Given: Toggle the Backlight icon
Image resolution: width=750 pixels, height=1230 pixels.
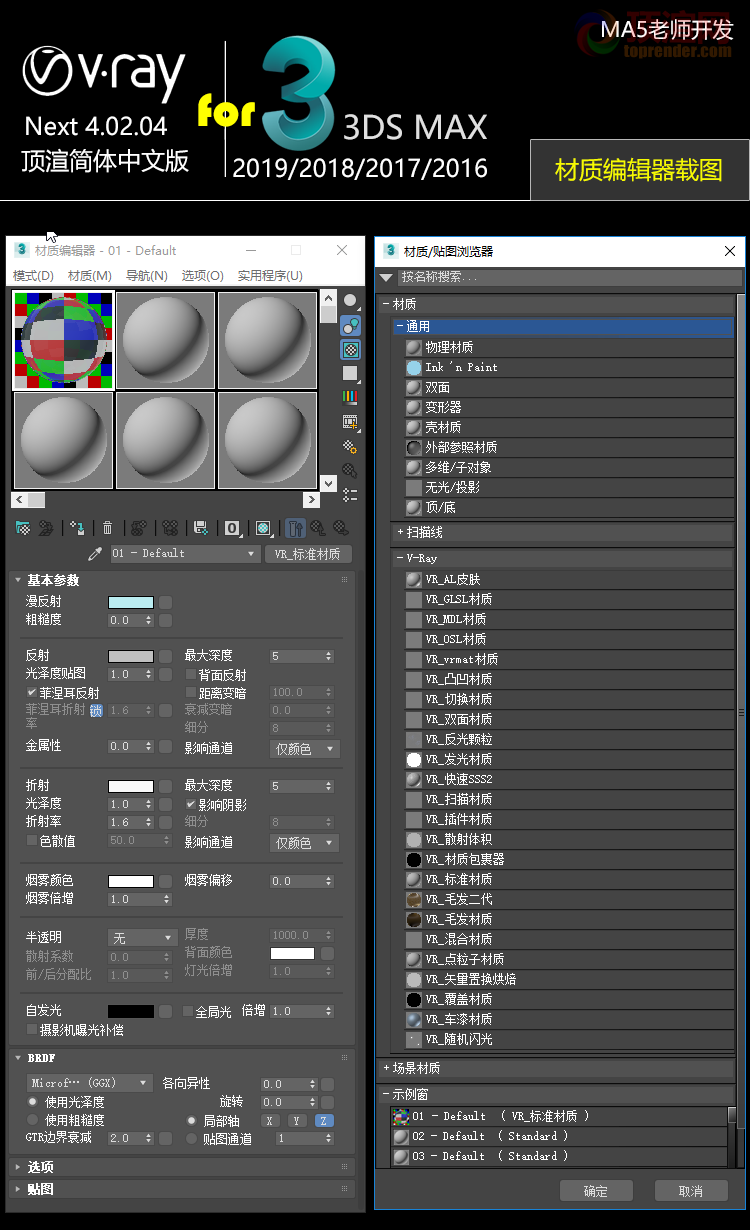Looking at the screenshot, I should tap(350, 325).
